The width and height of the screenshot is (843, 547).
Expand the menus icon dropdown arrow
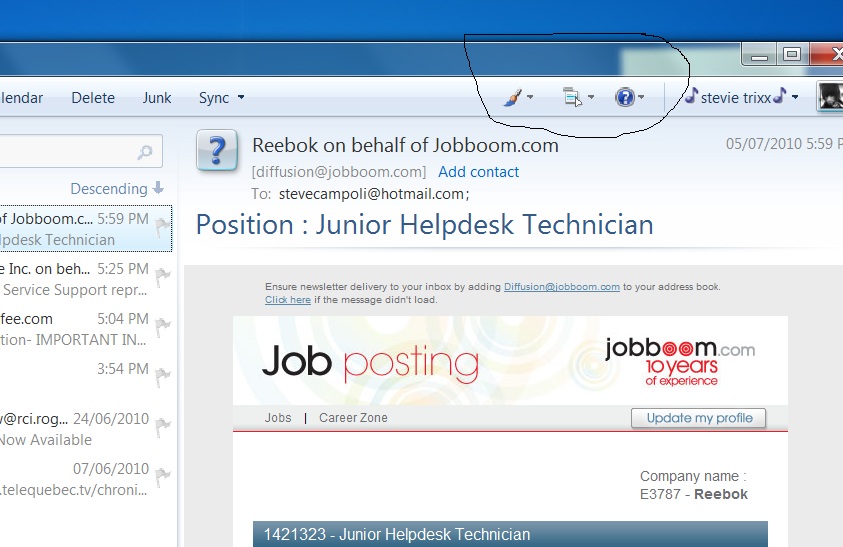coord(591,97)
